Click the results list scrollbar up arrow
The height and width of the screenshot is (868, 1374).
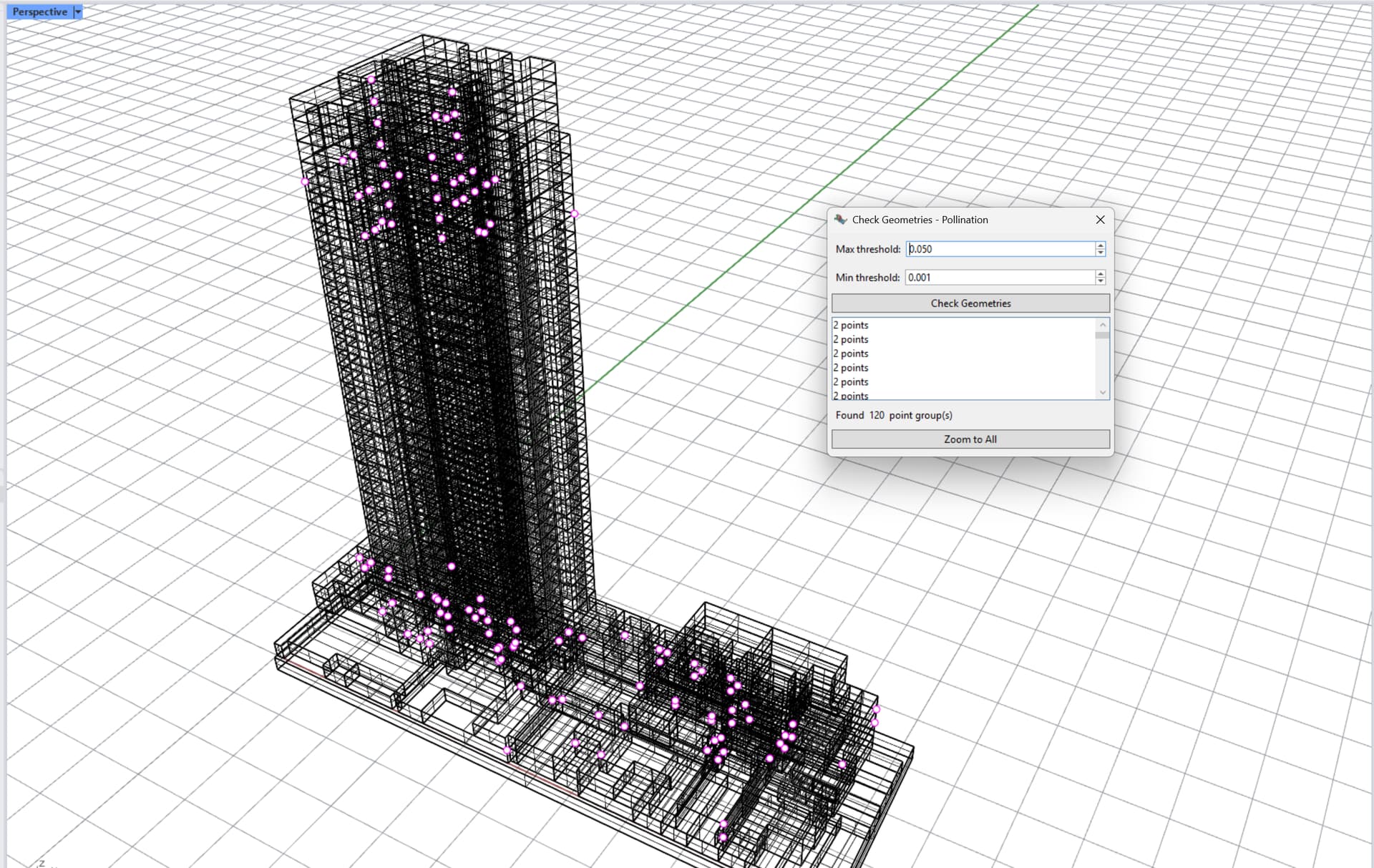click(1102, 325)
